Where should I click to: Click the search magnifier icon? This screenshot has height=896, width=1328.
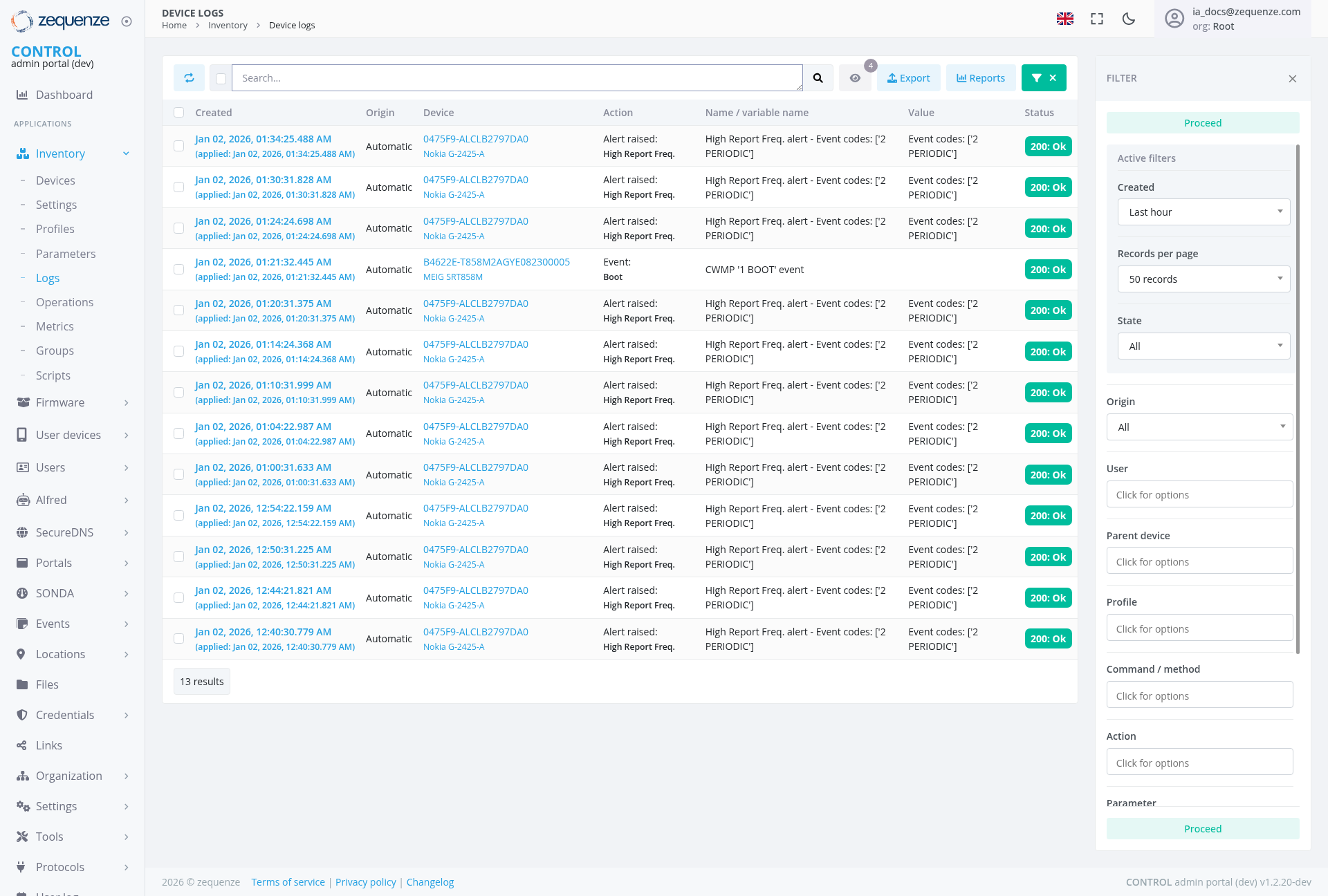[x=818, y=77]
